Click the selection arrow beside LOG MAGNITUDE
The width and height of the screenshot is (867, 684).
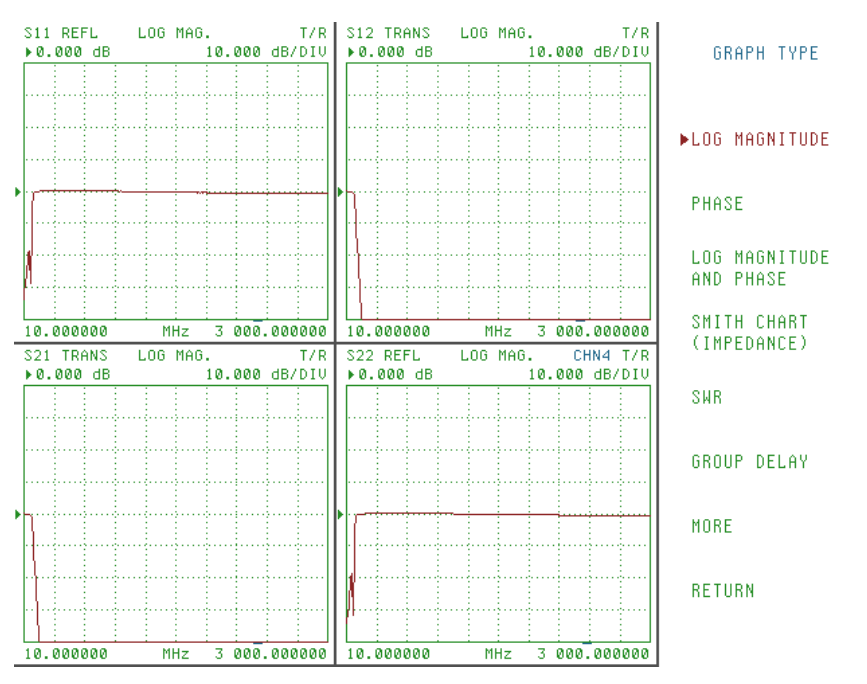click(x=685, y=140)
